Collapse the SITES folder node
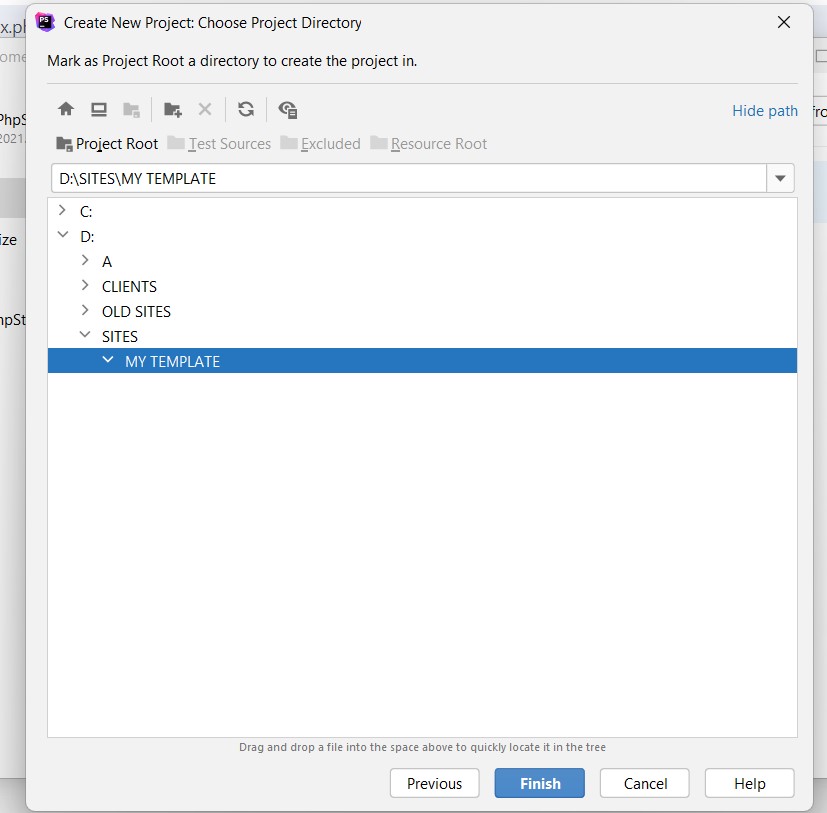Image resolution: width=827 pixels, height=813 pixels. coord(85,336)
